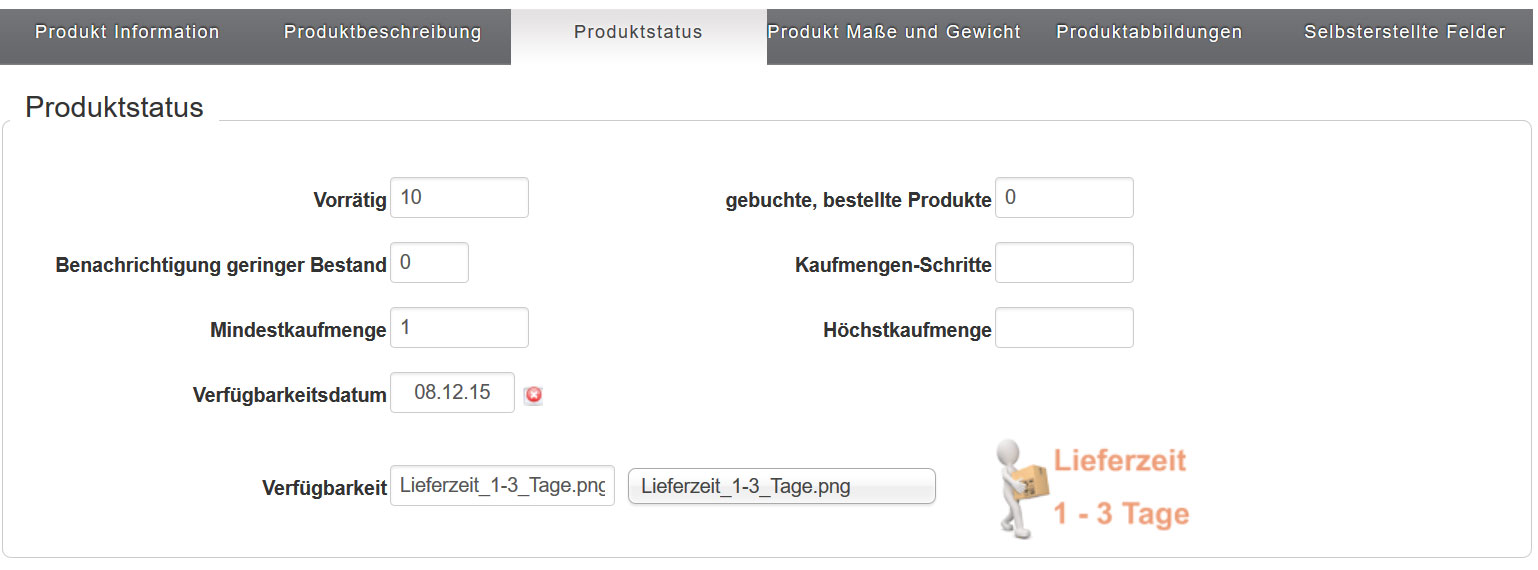1538x570 pixels.
Task: Click the Verfügbarkeitsdatum label text
Action: (x=289, y=395)
